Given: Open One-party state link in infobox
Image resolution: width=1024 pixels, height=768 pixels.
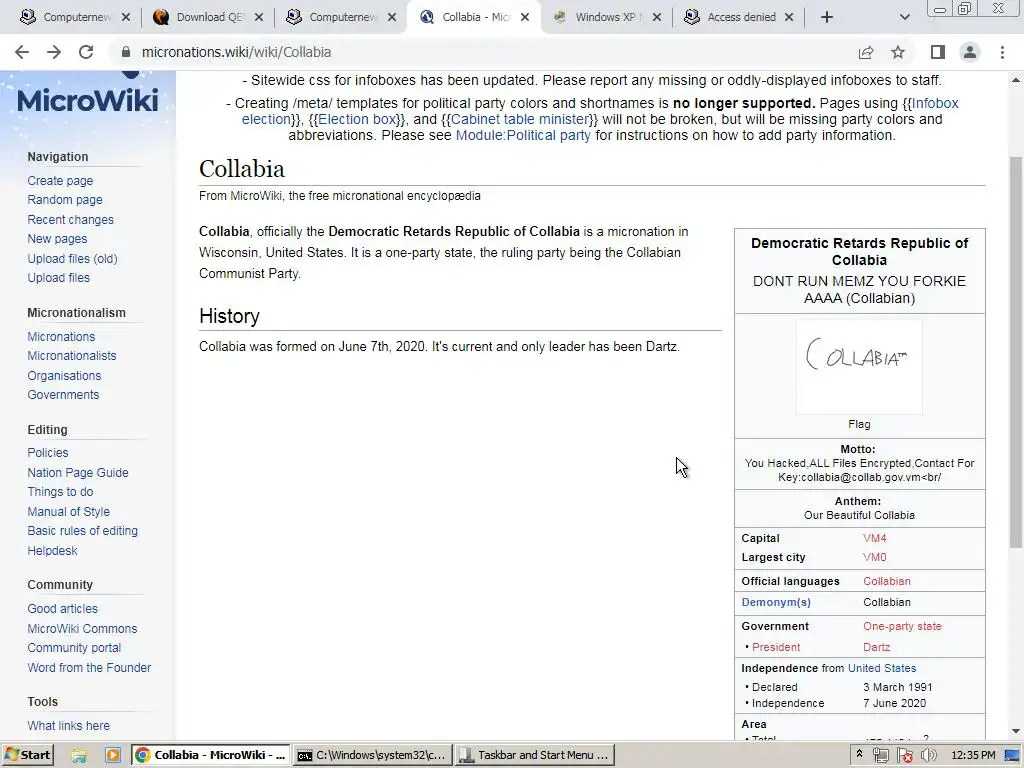Looking at the screenshot, I should click(902, 626).
